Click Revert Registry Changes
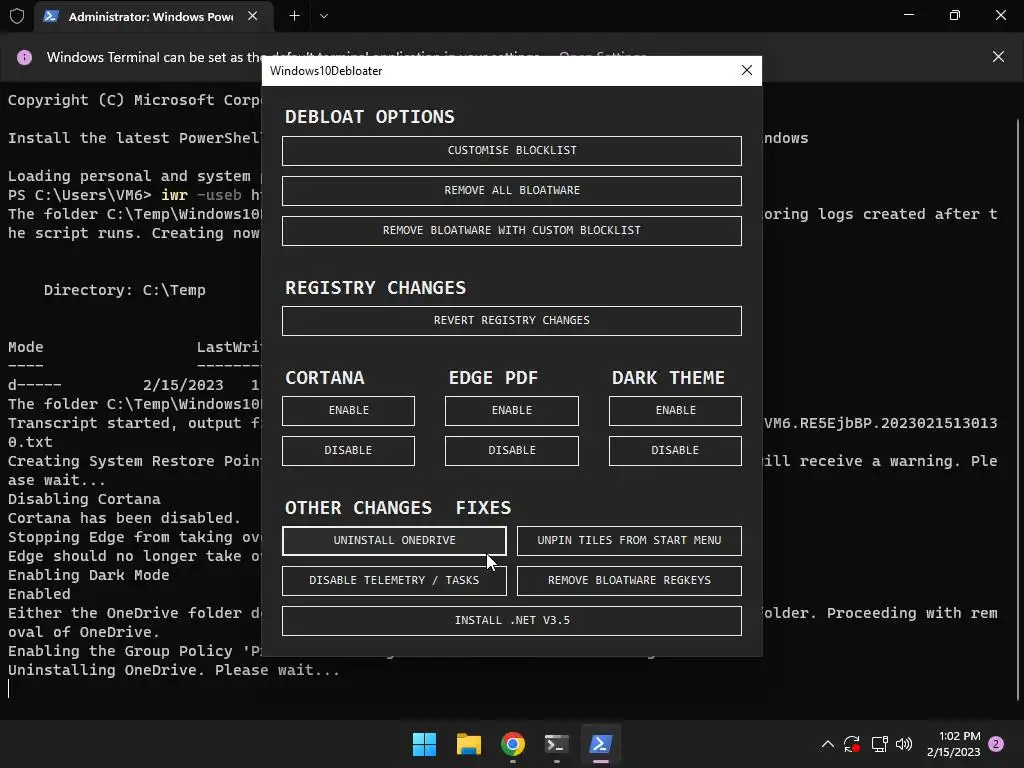The height and width of the screenshot is (768, 1024). tap(511, 320)
